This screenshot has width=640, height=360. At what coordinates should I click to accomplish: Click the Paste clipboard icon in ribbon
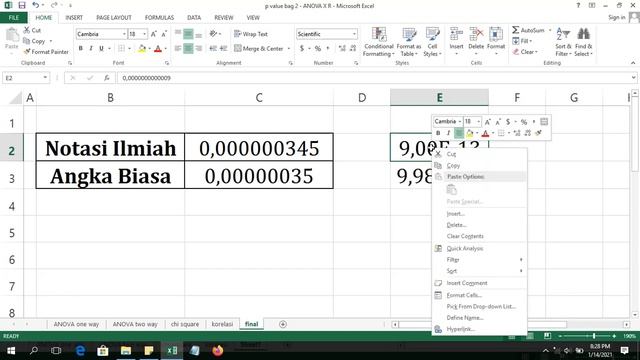point(12,36)
